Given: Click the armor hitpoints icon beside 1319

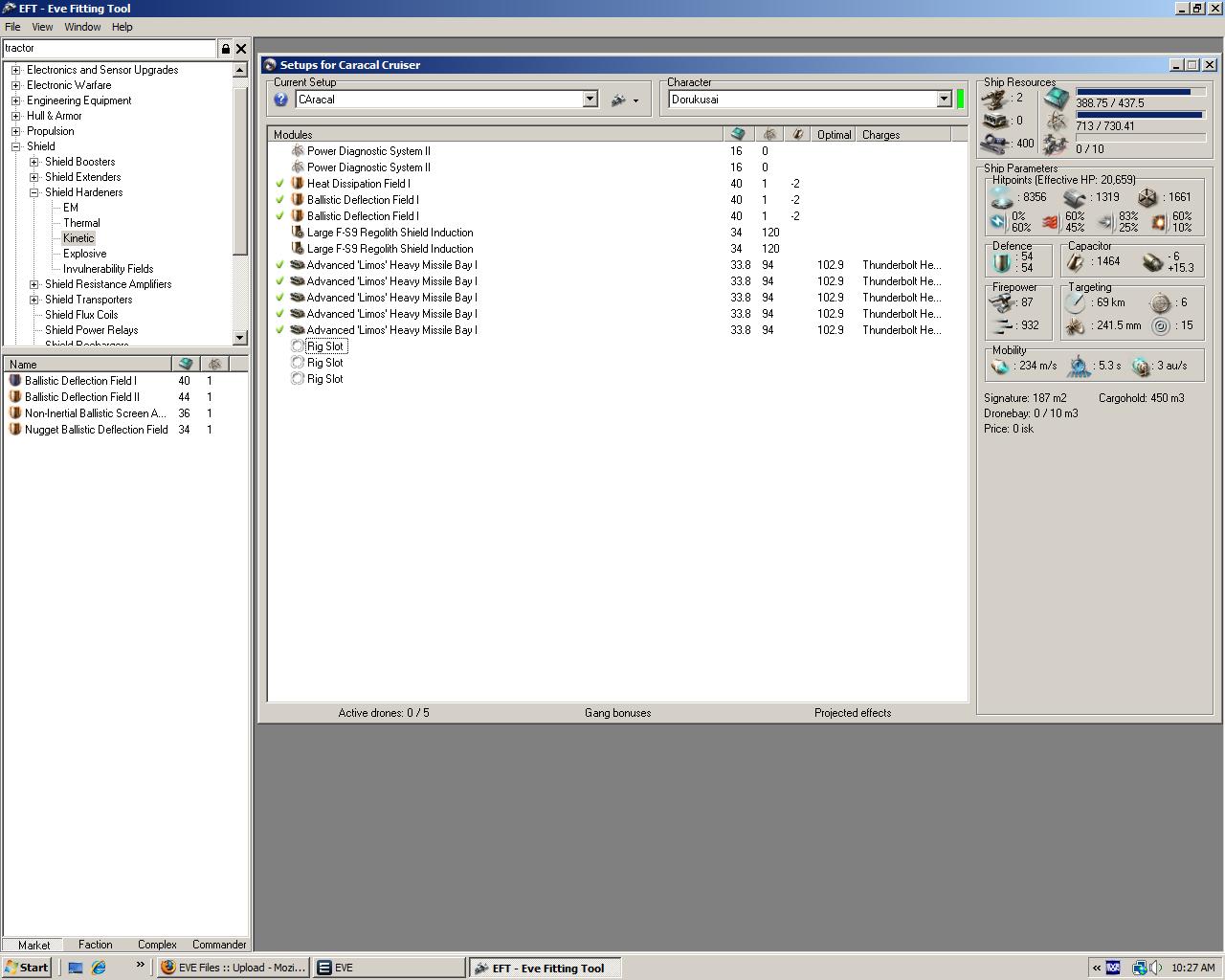Looking at the screenshot, I should pyautogui.click(x=1075, y=197).
